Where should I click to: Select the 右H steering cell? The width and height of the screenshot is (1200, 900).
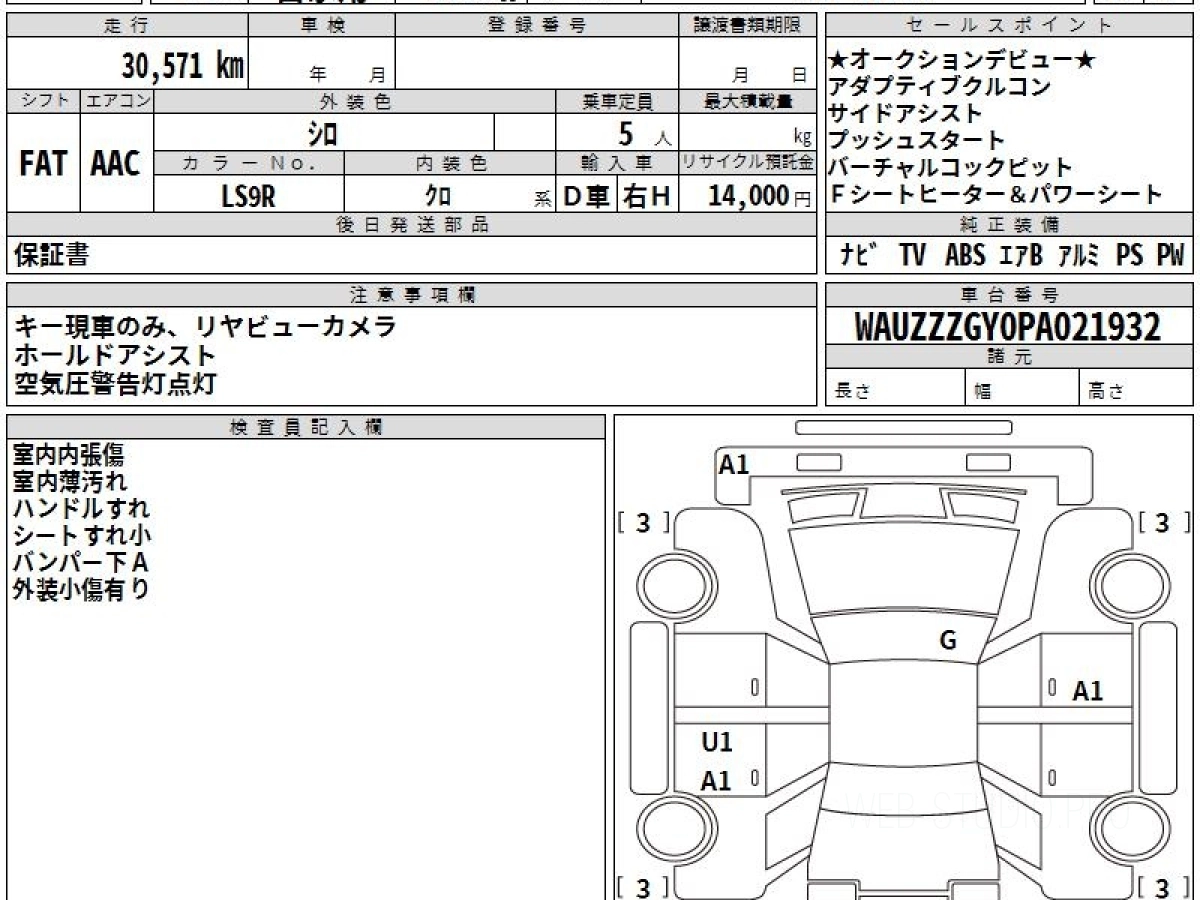coord(647,197)
